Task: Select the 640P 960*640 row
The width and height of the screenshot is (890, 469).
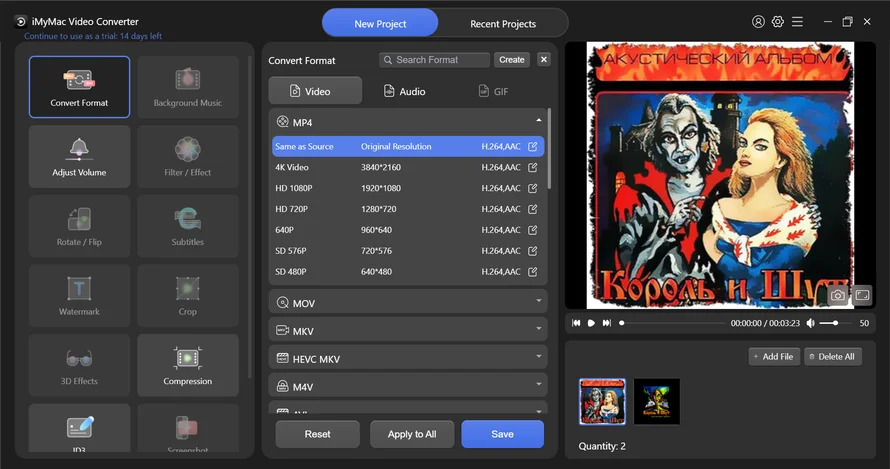Action: pos(408,230)
